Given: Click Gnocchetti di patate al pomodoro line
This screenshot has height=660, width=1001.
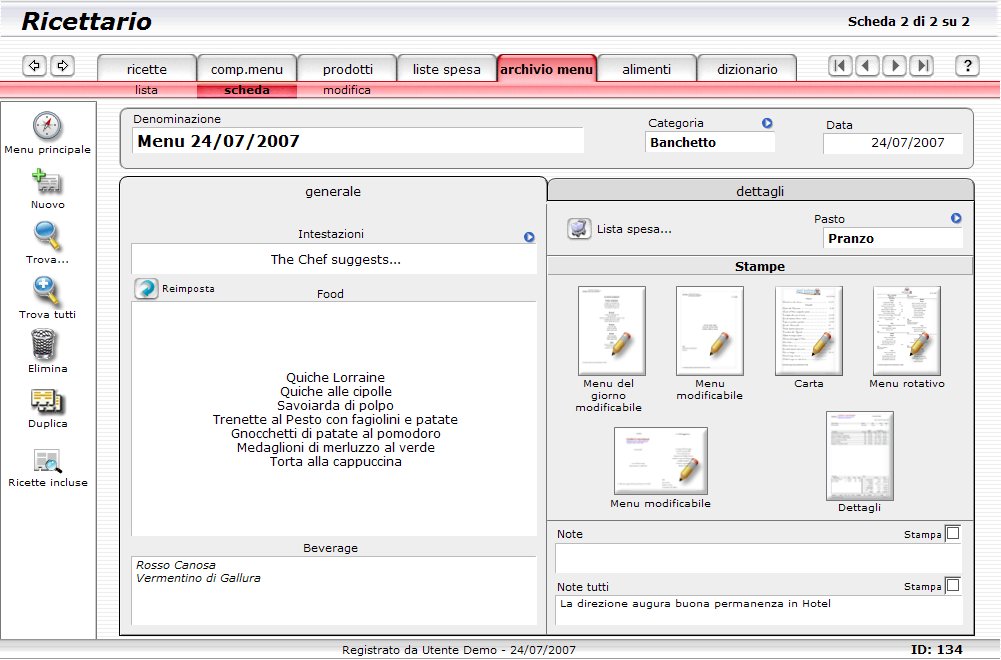Looking at the screenshot, I should [335, 433].
